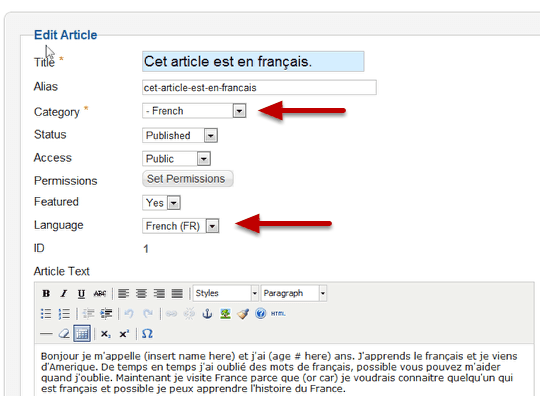
Task: Toggle underline formatting in editor
Action: pyautogui.click(x=81, y=294)
